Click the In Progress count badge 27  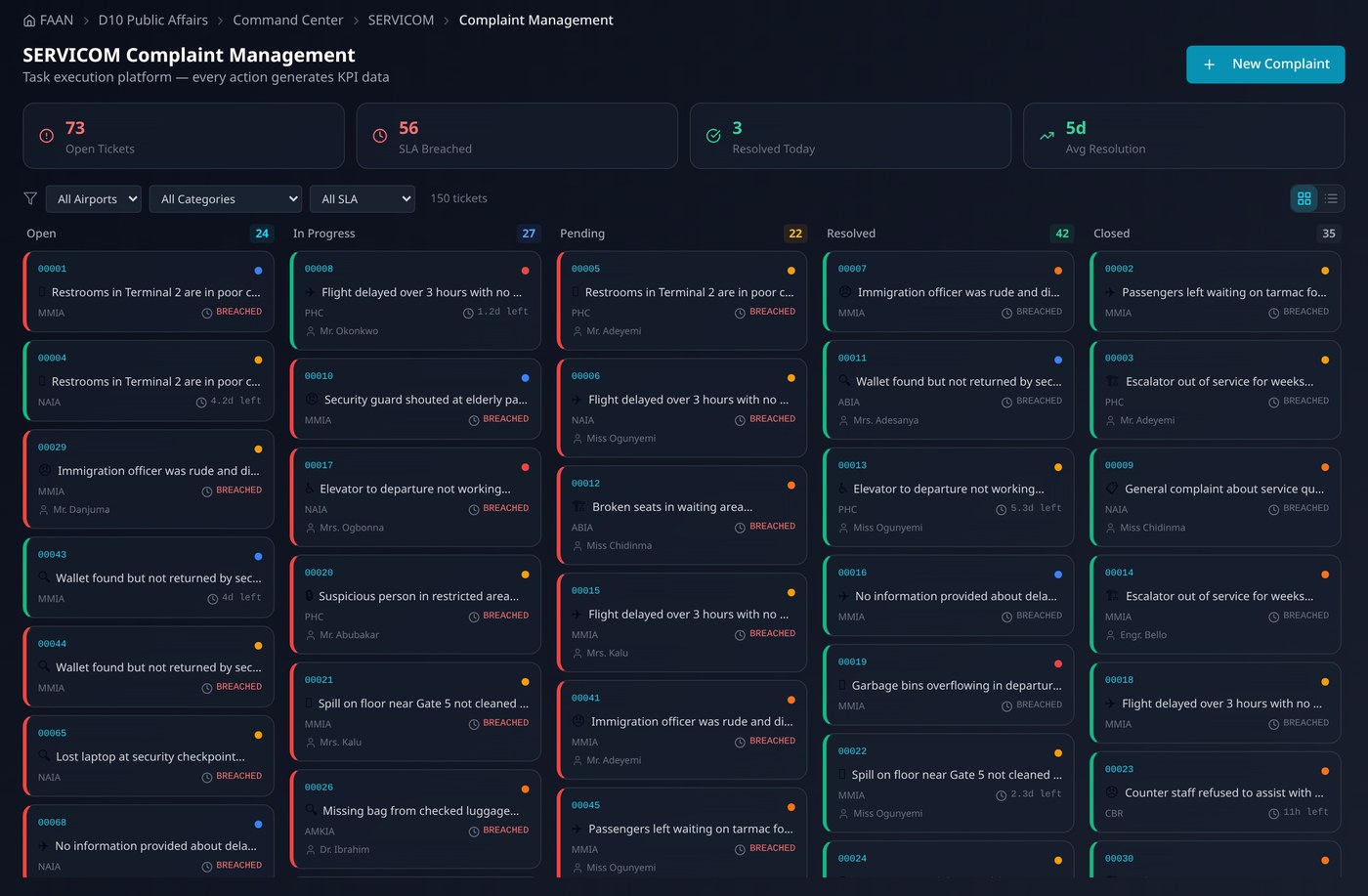click(529, 234)
